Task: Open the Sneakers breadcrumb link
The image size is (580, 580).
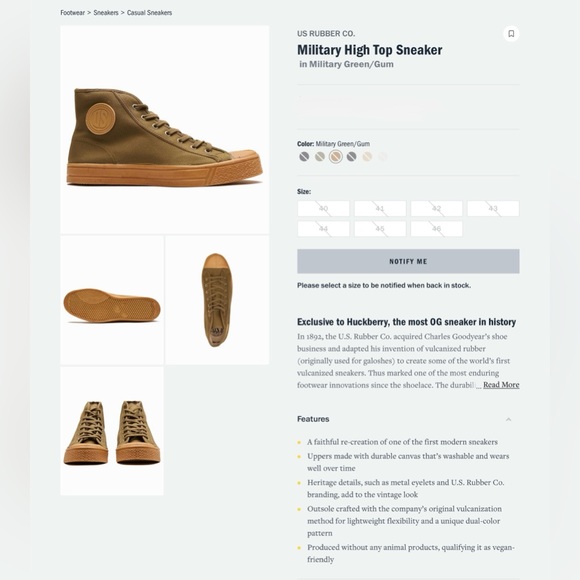Action: pyautogui.click(x=106, y=13)
